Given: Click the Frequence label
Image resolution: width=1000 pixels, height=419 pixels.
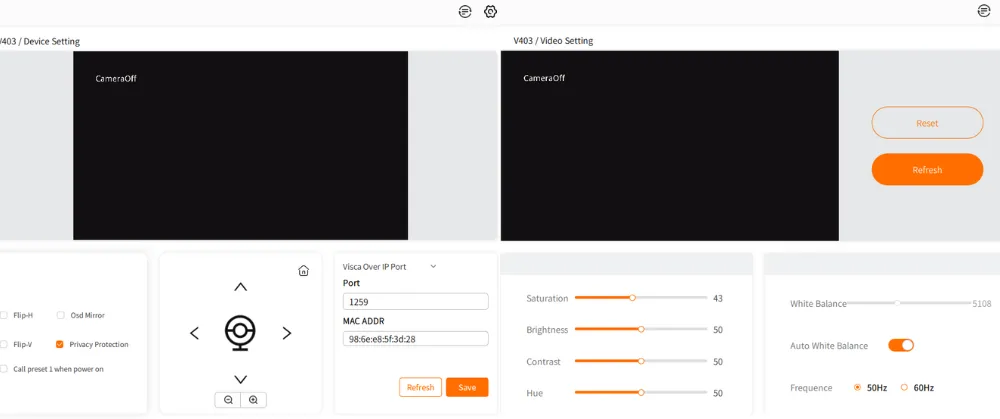Looking at the screenshot, I should pyautogui.click(x=811, y=388).
